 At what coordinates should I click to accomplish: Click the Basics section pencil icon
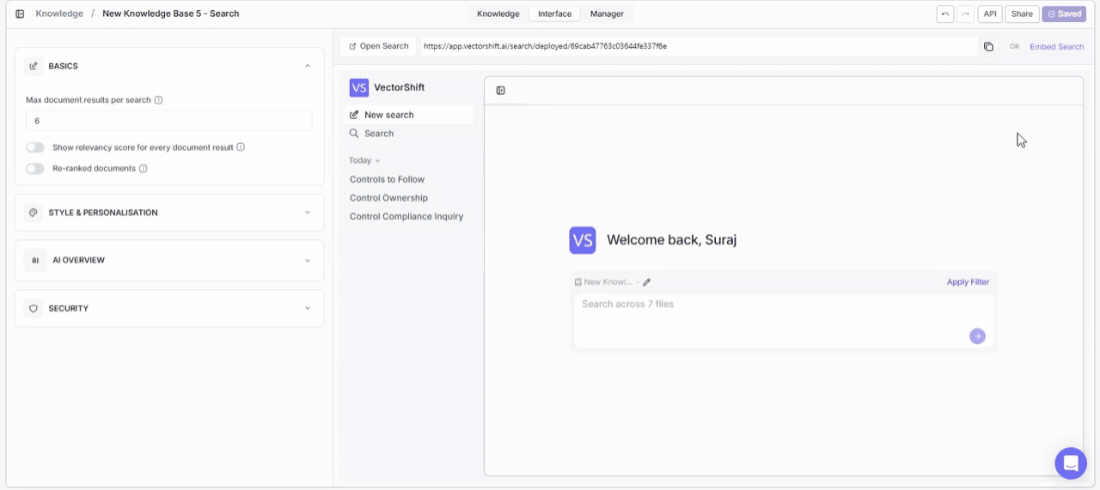[33, 66]
